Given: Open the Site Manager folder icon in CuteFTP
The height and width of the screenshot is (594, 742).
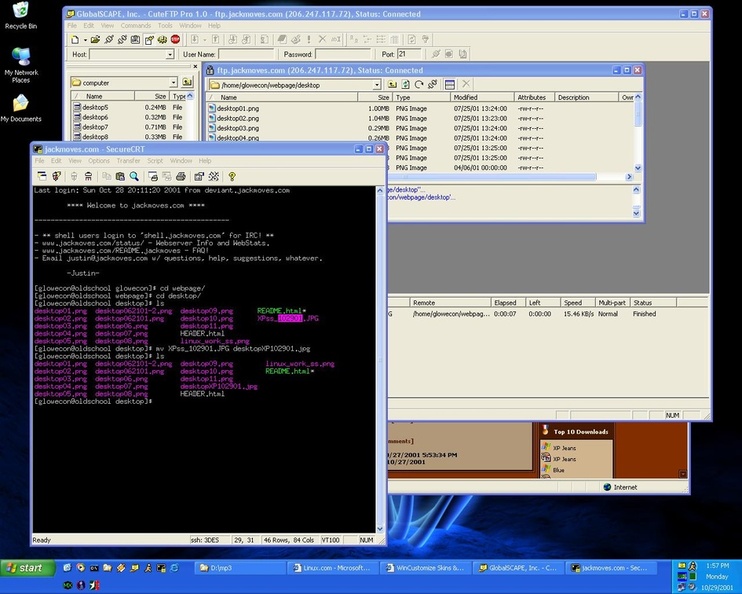Looking at the screenshot, I should point(95,40).
